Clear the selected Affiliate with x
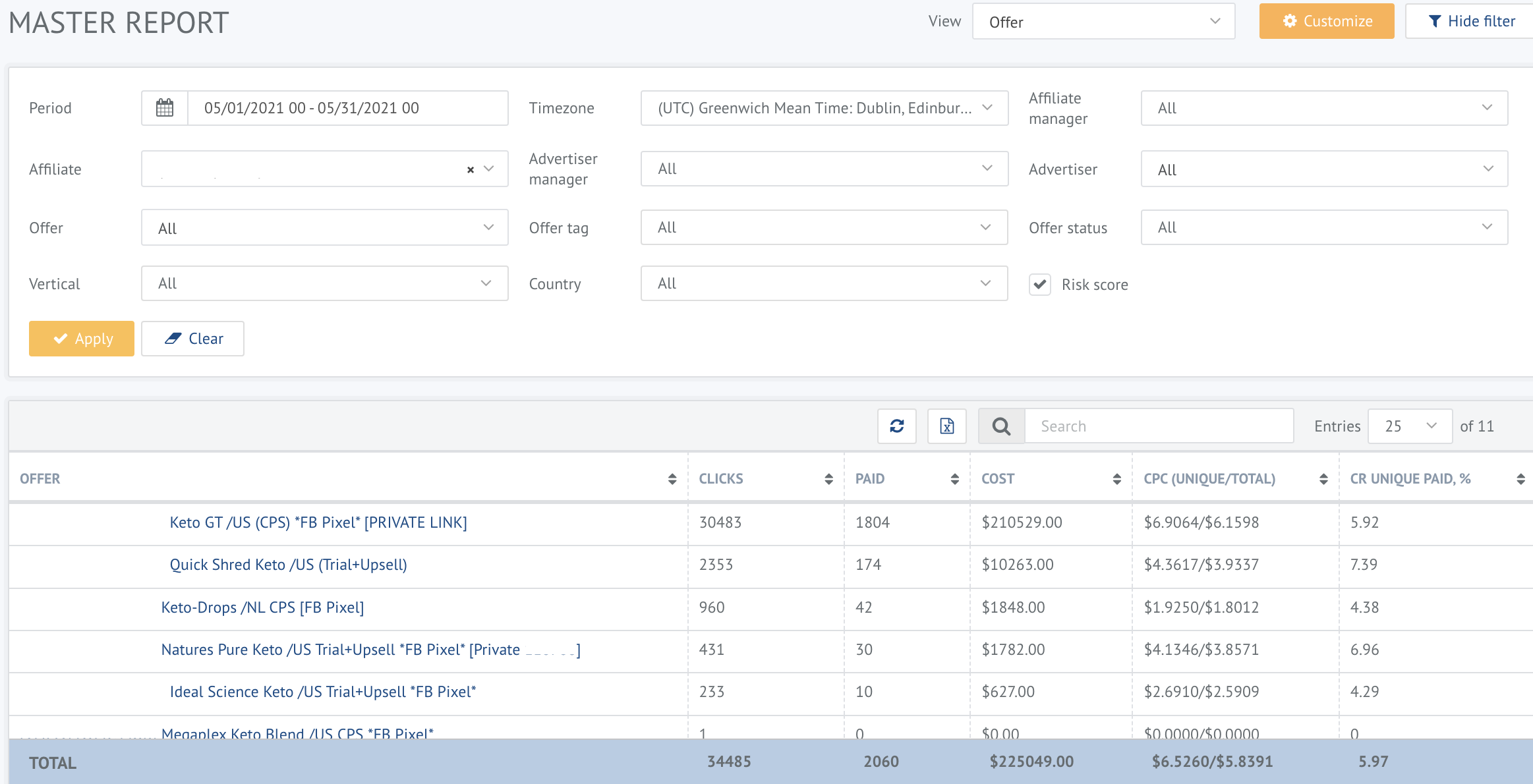This screenshot has width=1533, height=784. pyautogui.click(x=471, y=169)
